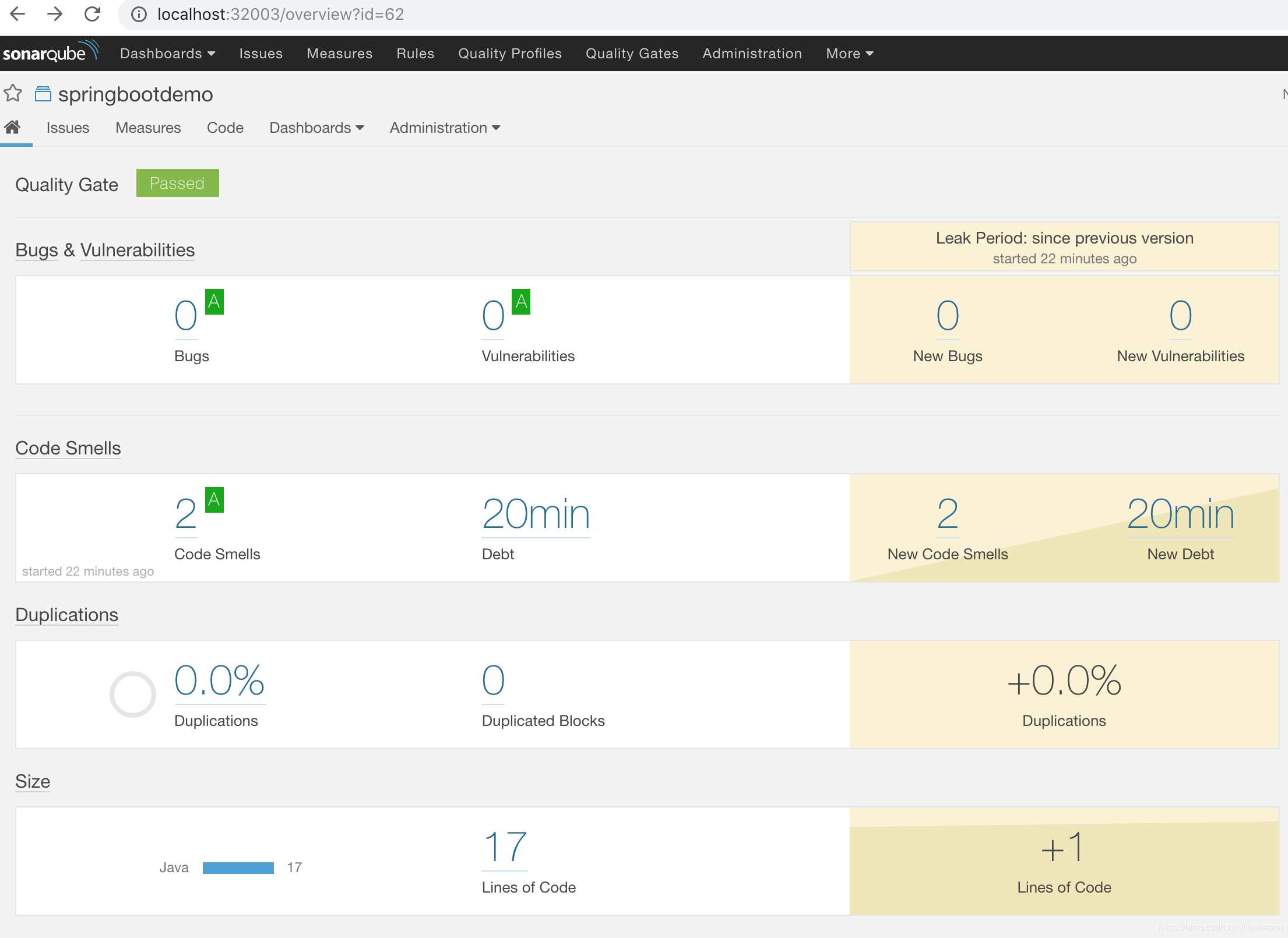Click the 0.0% Duplications value

(x=220, y=681)
